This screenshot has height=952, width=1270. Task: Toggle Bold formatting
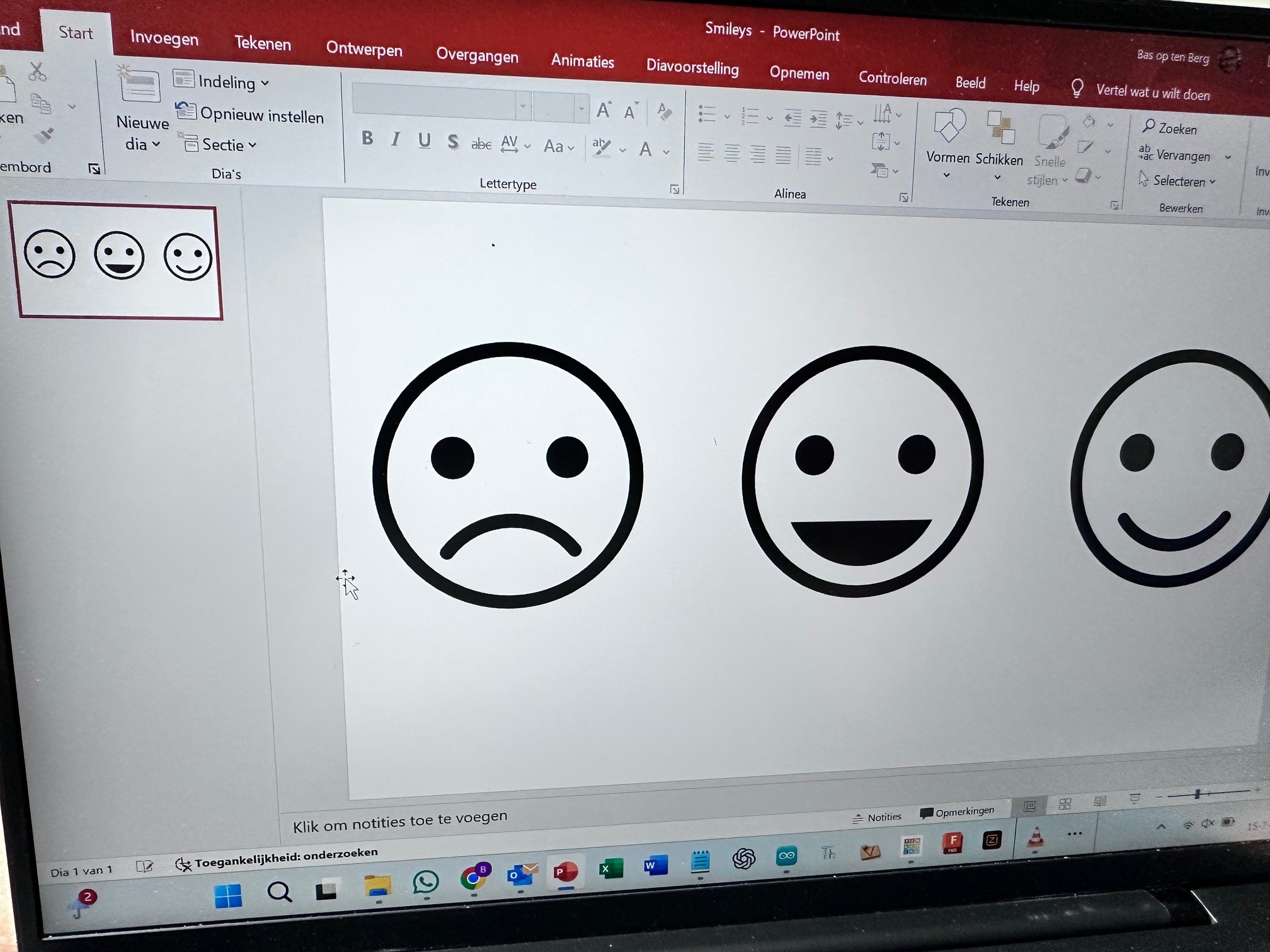click(367, 138)
